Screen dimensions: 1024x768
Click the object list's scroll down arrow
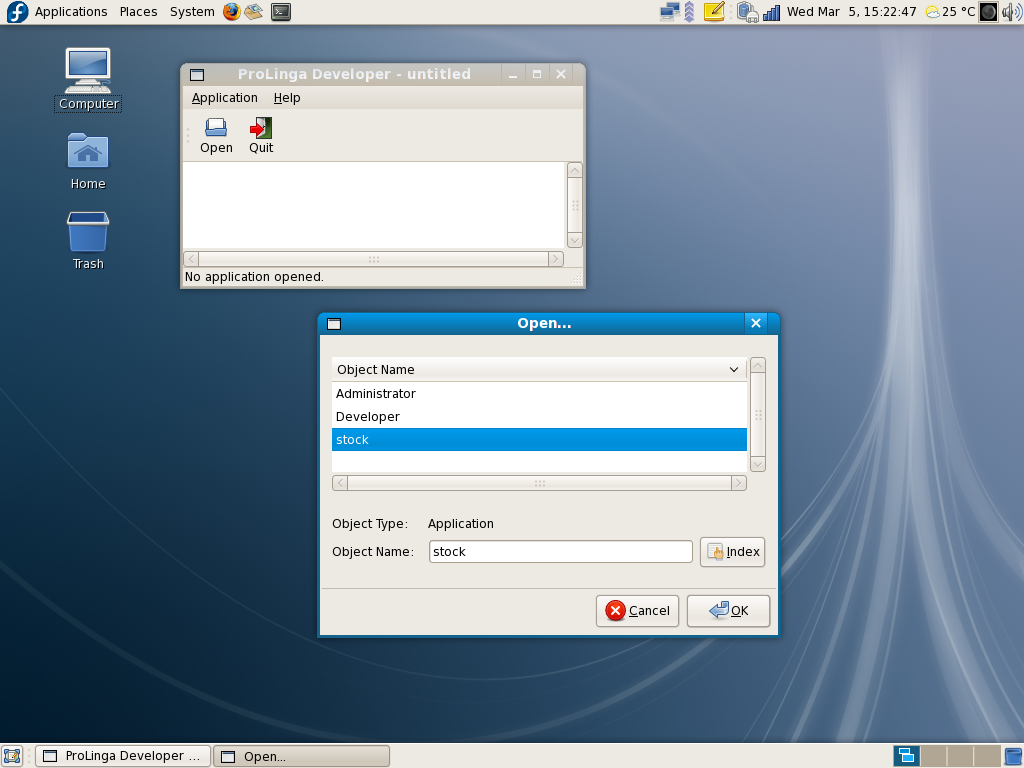pos(758,464)
